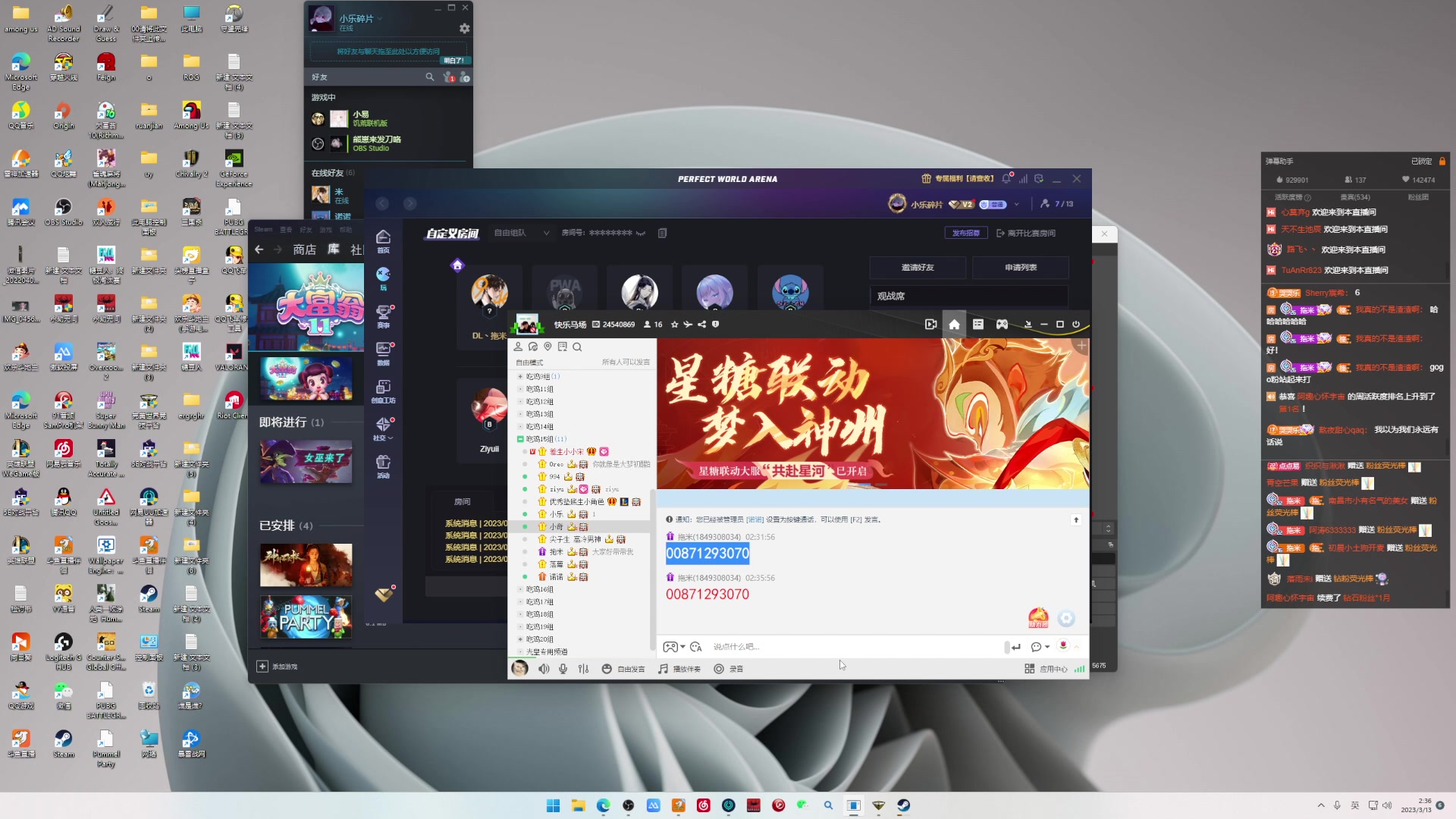Open the 大富翁11 game banner in Steam

click(x=306, y=307)
